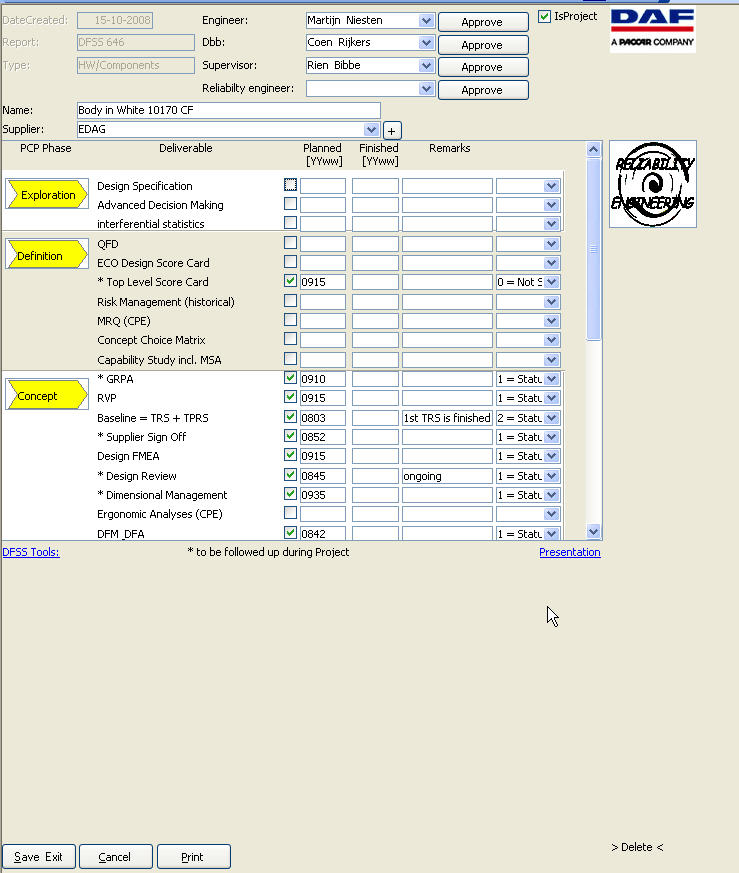Click the remarks field 1st TRS is finished
The height and width of the screenshot is (873, 739).
[447, 418]
